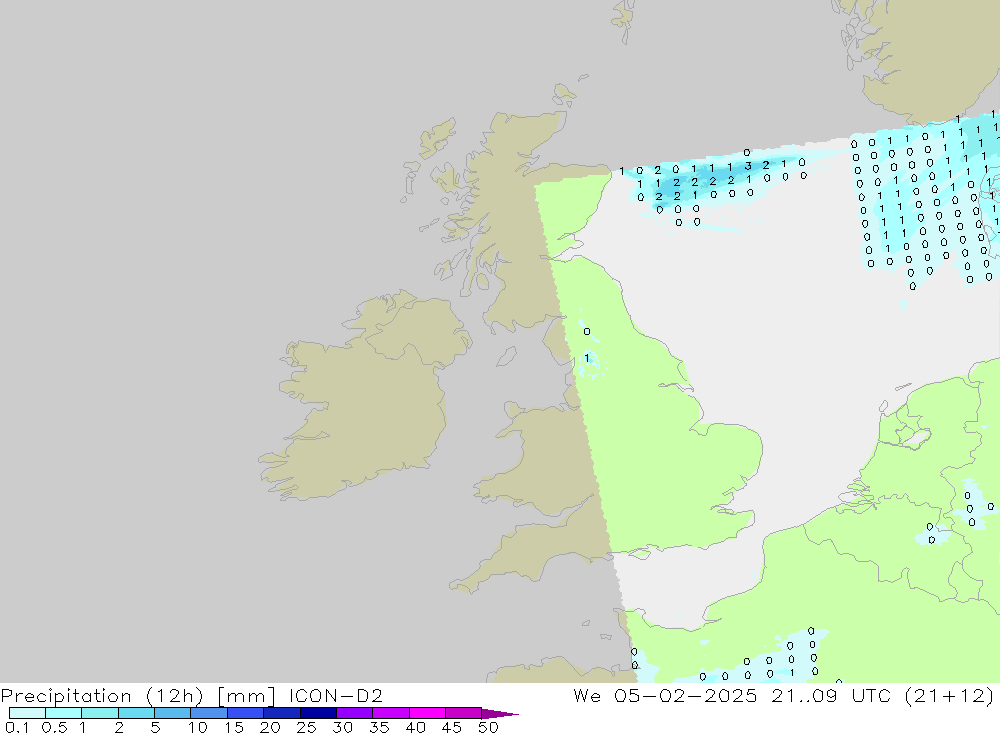The height and width of the screenshot is (733, 1000).
Task: Click the '50' legend scale value
Action: point(488,727)
